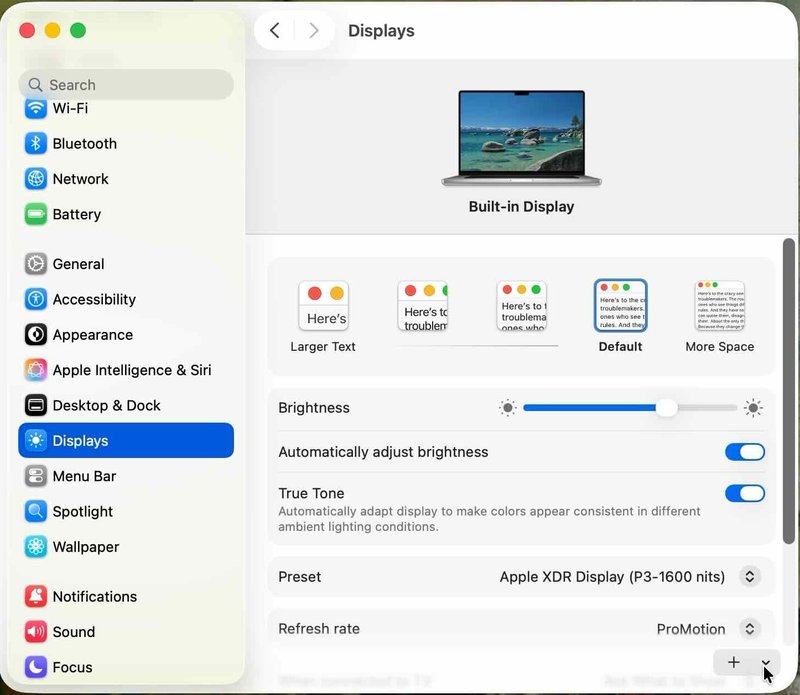Click the Wallpaper flower icon
The height and width of the screenshot is (695, 800).
pyautogui.click(x=36, y=547)
